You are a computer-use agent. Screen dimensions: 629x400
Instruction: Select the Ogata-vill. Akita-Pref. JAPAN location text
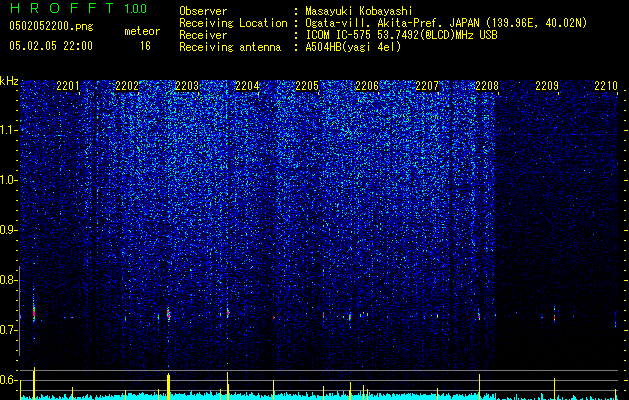[x=446, y=23]
